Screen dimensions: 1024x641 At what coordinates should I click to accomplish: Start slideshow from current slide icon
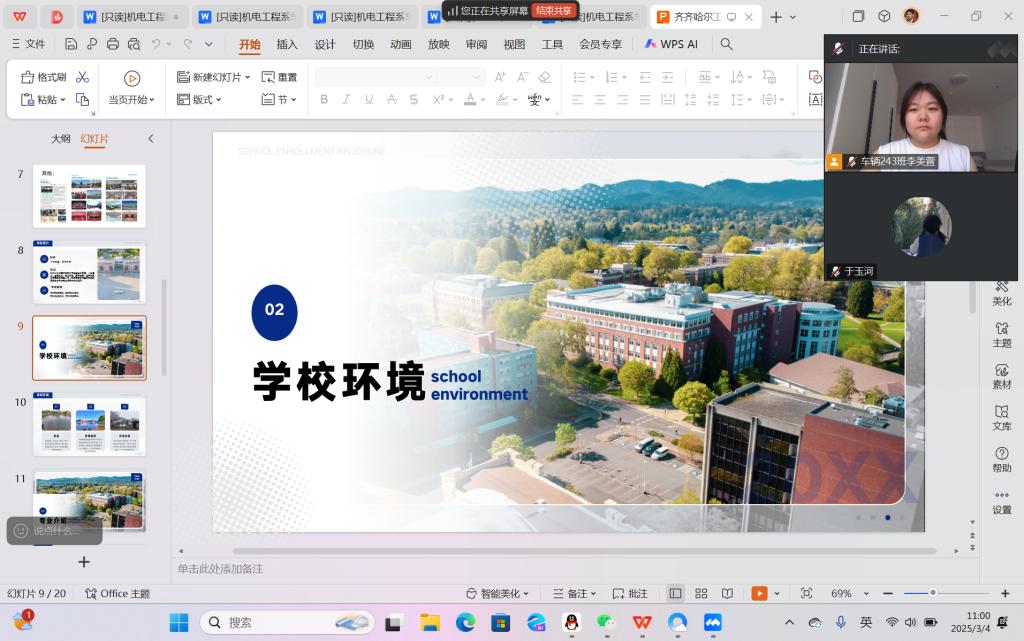tap(132, 78)
